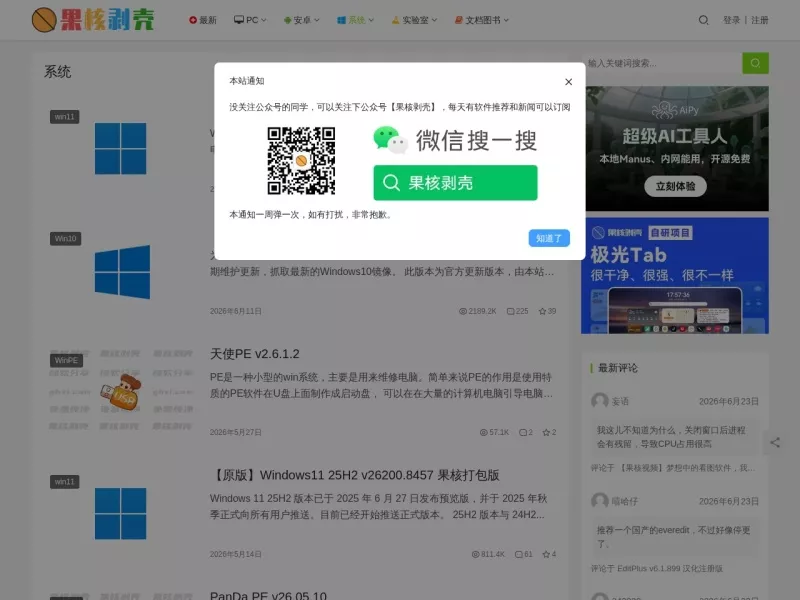Open the 果核剥壳 site logo
The height and width of the screenshot is (600, 800).
[x=93, y=20]
